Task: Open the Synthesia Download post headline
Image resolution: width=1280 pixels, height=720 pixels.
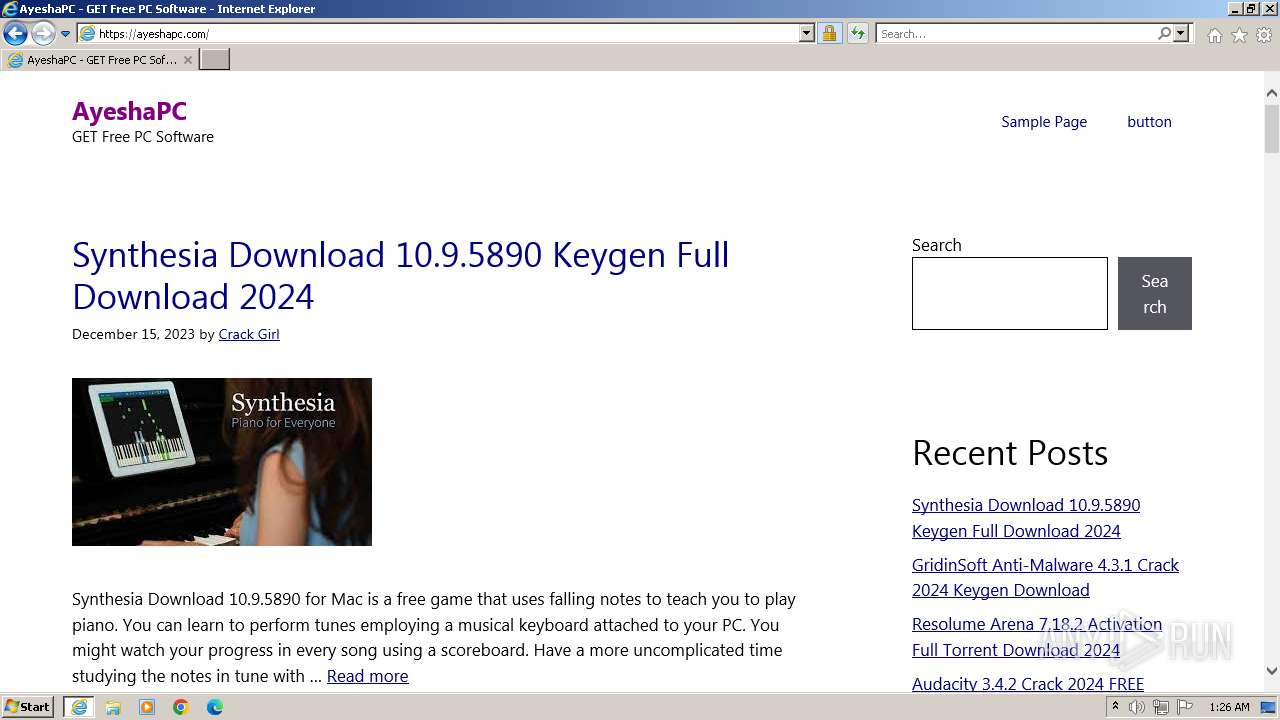Action: (x=400, y=275)
